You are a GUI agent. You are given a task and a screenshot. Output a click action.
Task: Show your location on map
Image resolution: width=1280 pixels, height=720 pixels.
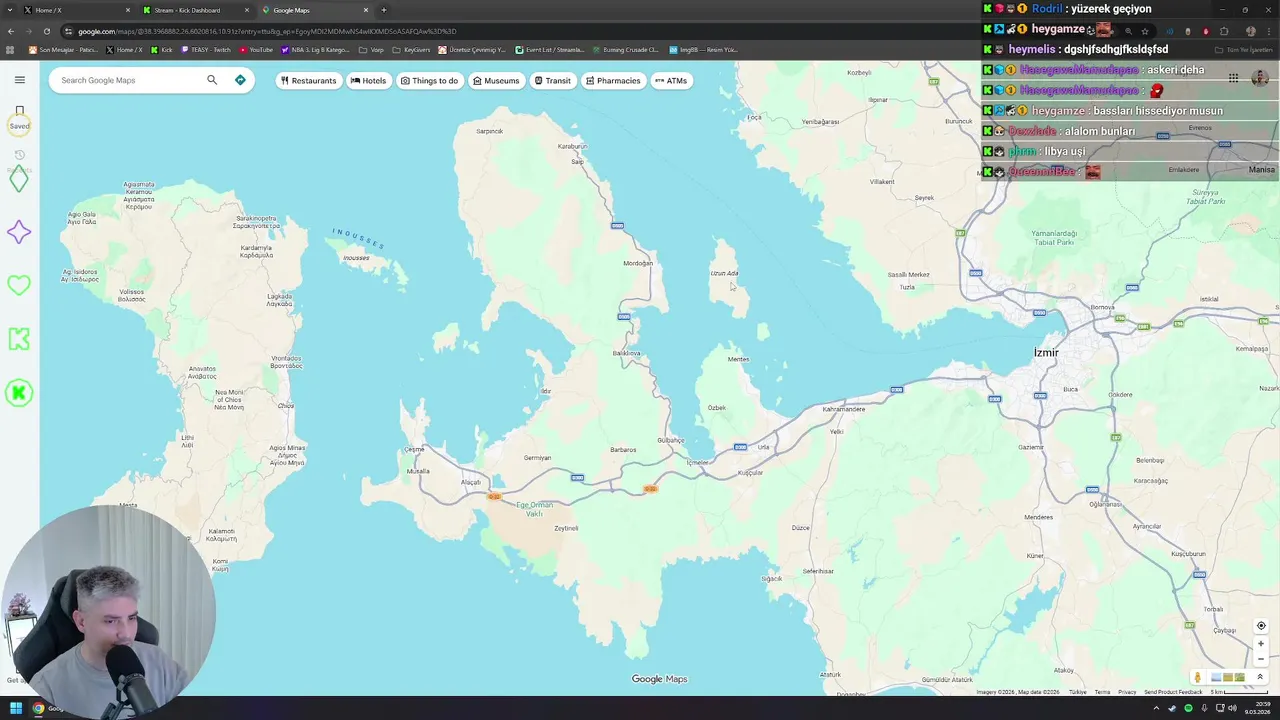point(1261,626)
